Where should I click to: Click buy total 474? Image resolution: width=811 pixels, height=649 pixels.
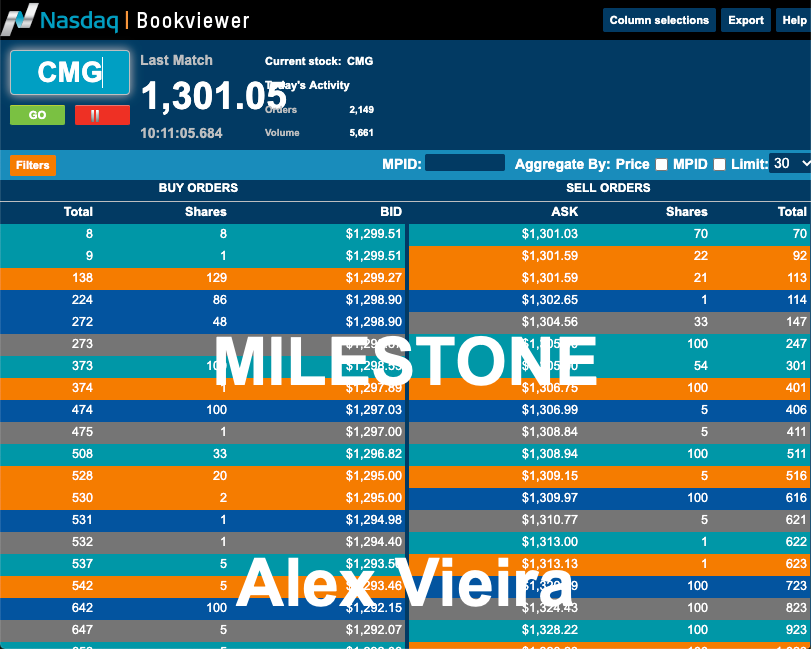[x=82, y=410]
